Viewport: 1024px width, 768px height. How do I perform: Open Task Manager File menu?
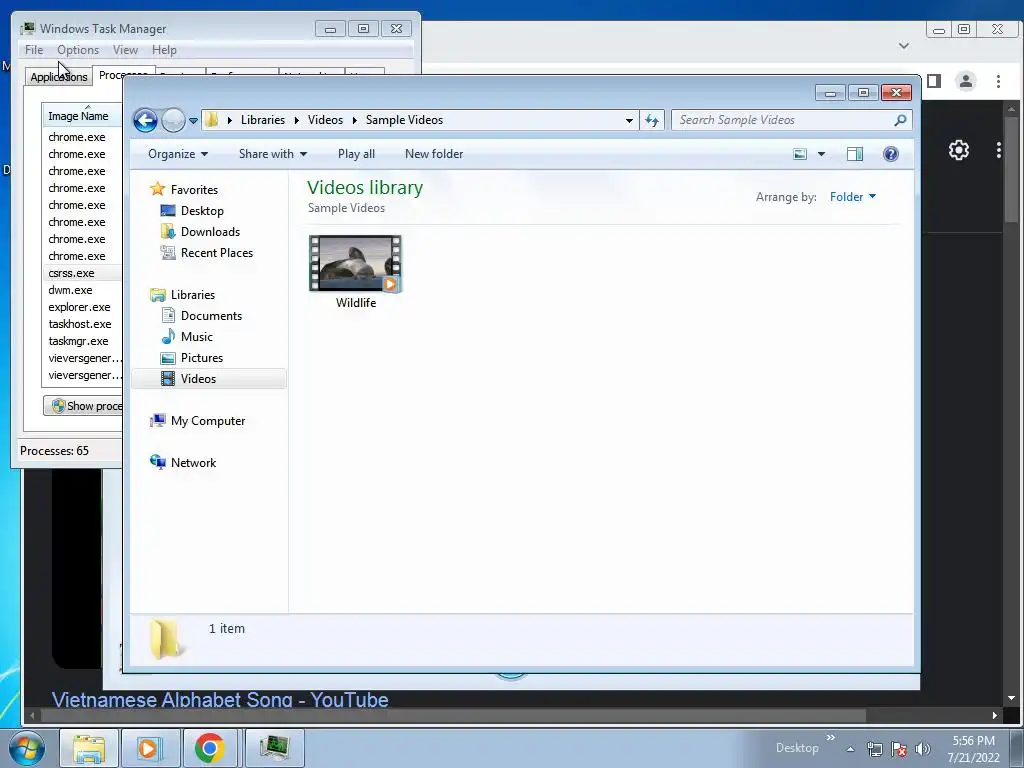(x=34, y=50)
